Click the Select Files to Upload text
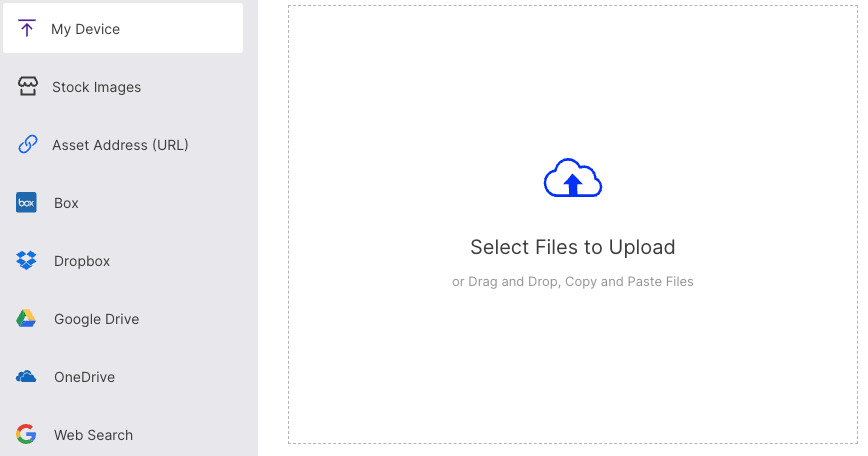 572,247
